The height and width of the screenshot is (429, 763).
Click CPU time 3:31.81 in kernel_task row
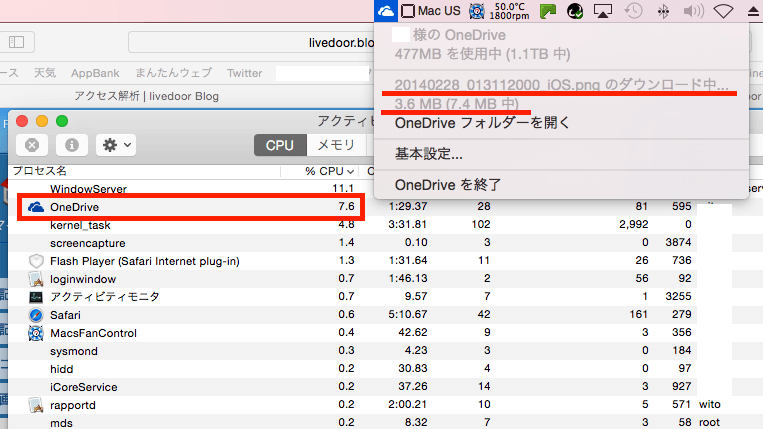408,225
